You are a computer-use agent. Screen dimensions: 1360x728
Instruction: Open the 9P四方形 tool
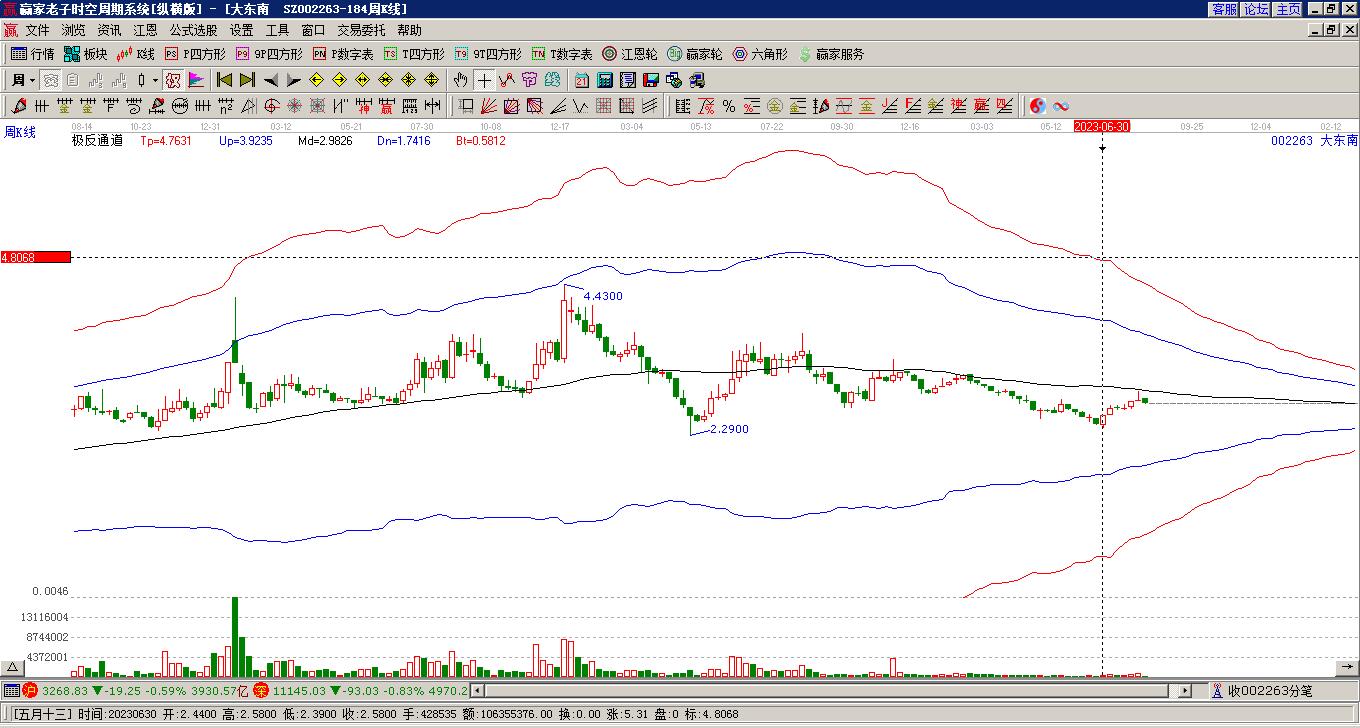coord(268,54)
